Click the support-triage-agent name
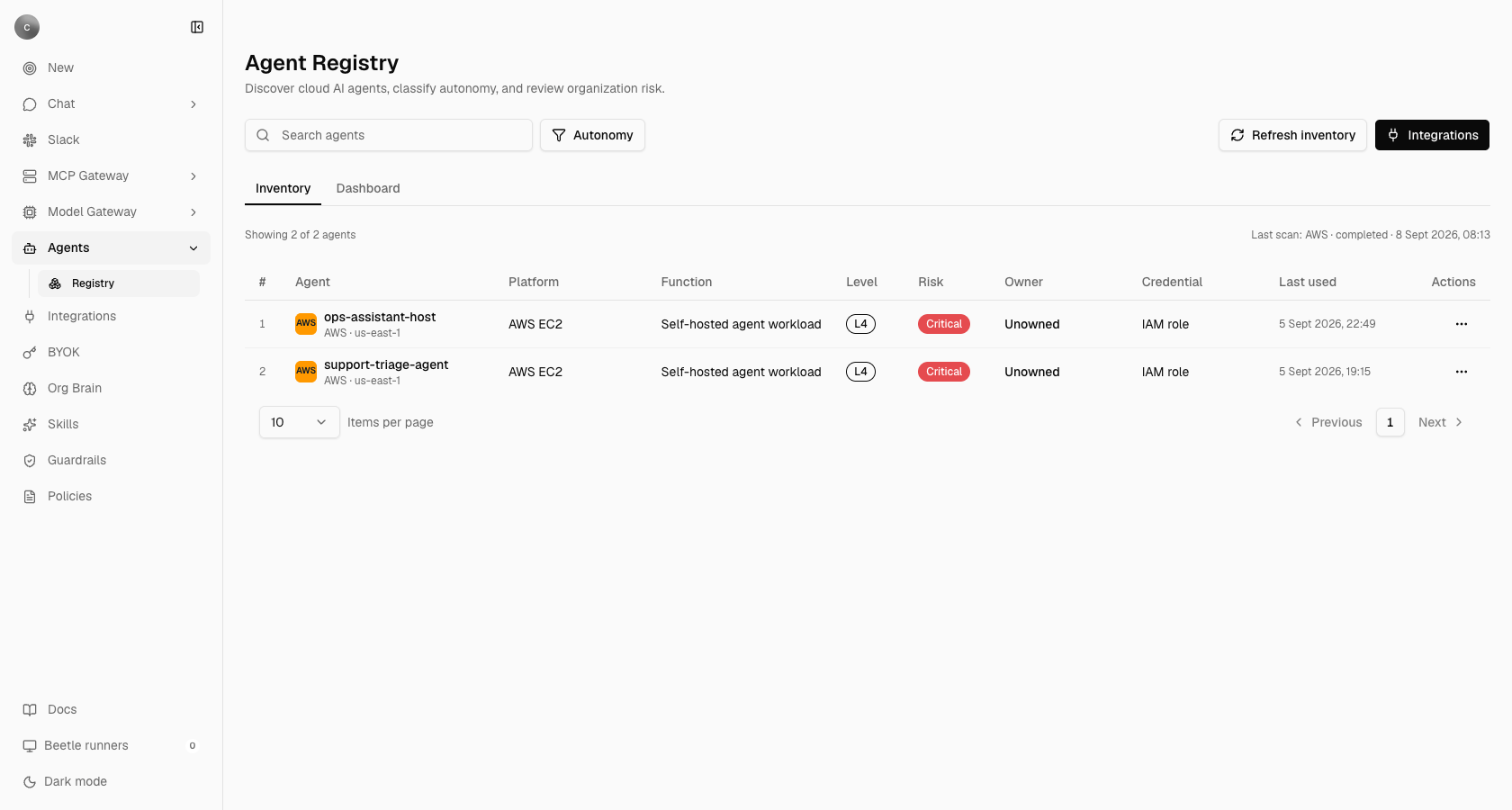Image resolution: width=1512 pixels, height=810 pixels. pos(386,364)
